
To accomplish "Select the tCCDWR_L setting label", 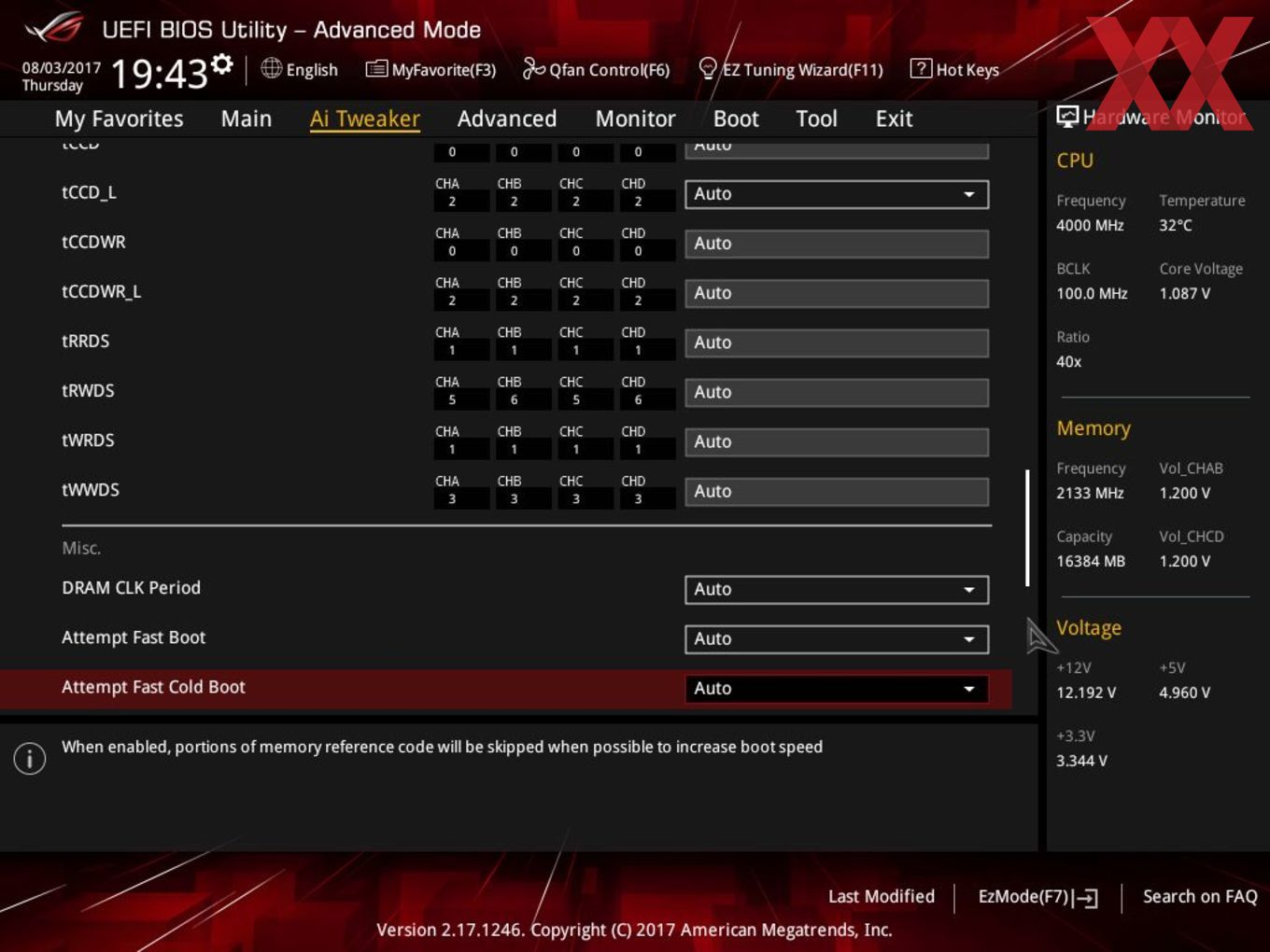I will 101,291.
